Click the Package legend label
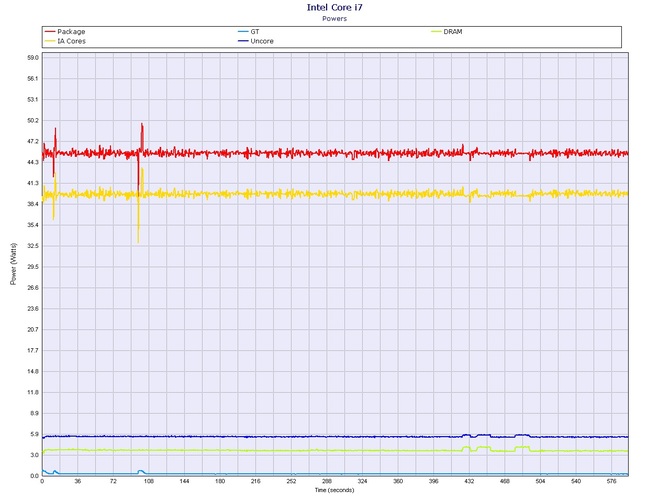Image resolution: width=670 pixels, height=502 pixels. click(x=71, y=32)
